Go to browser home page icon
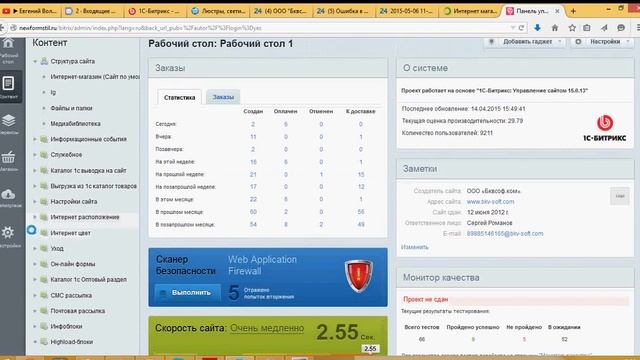 555,28
